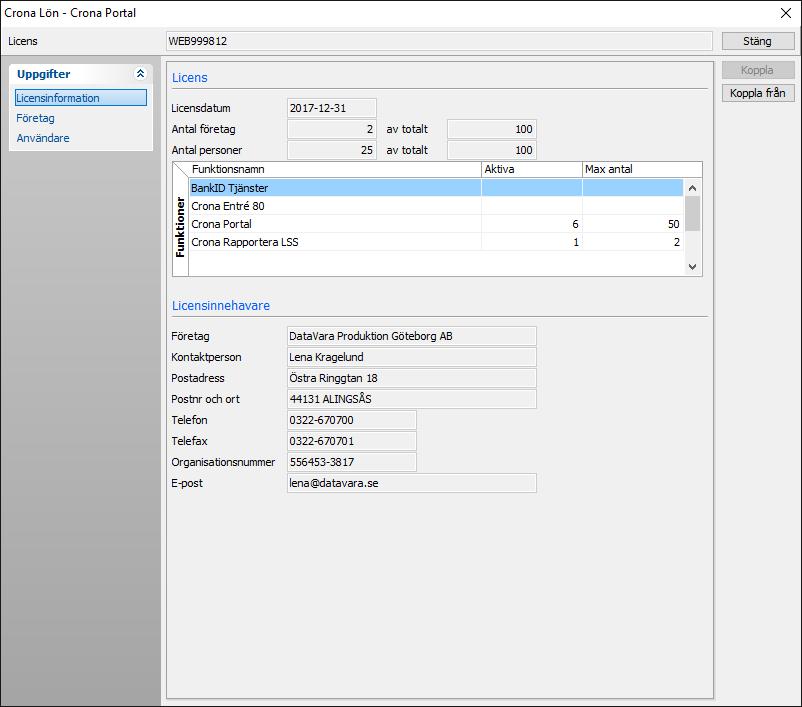Collapse the Uppgifter panel chevron
Screen dimensions: 802x707
140,74
